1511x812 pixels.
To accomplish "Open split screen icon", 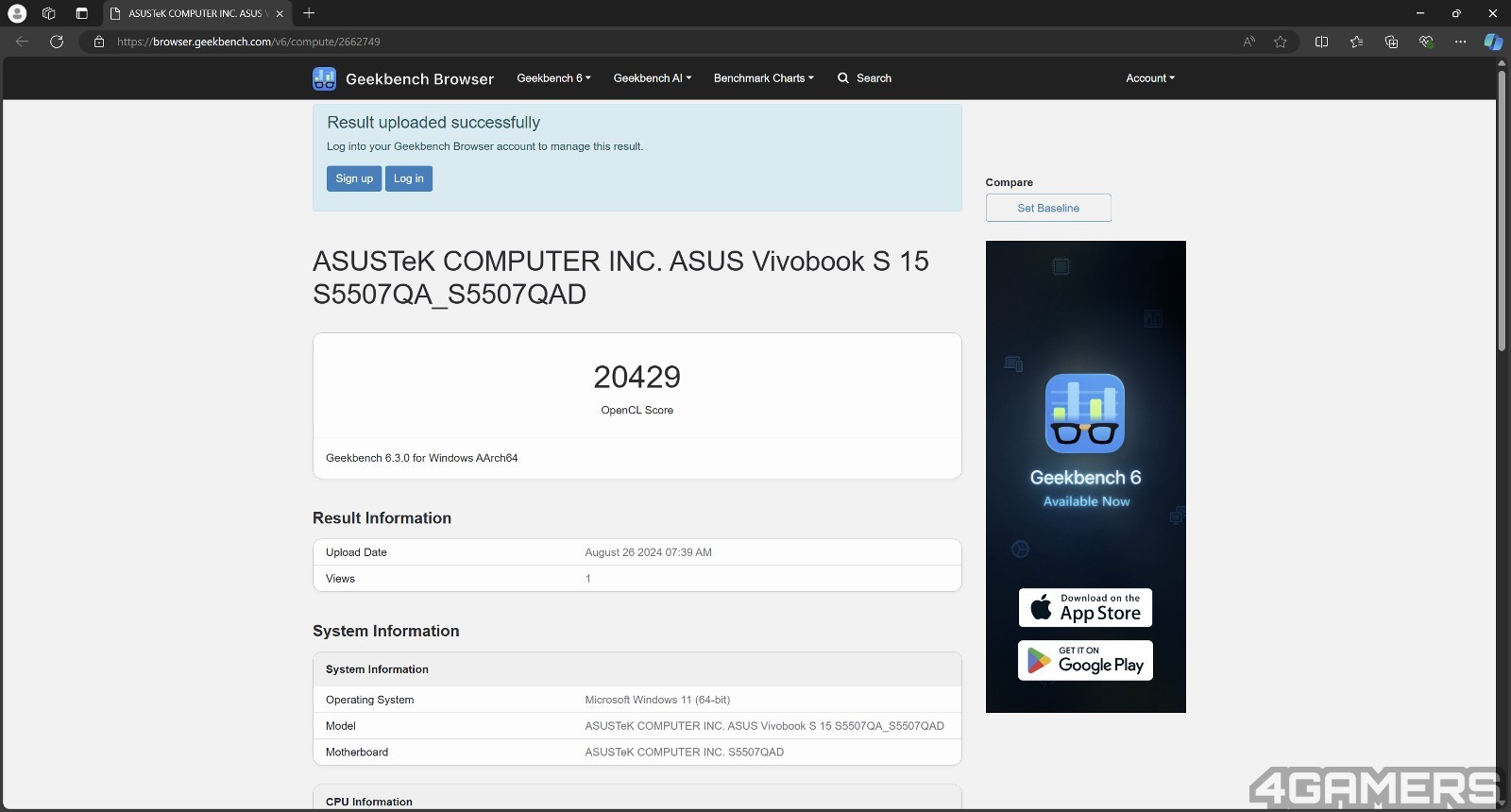I will click(1321, 42).
